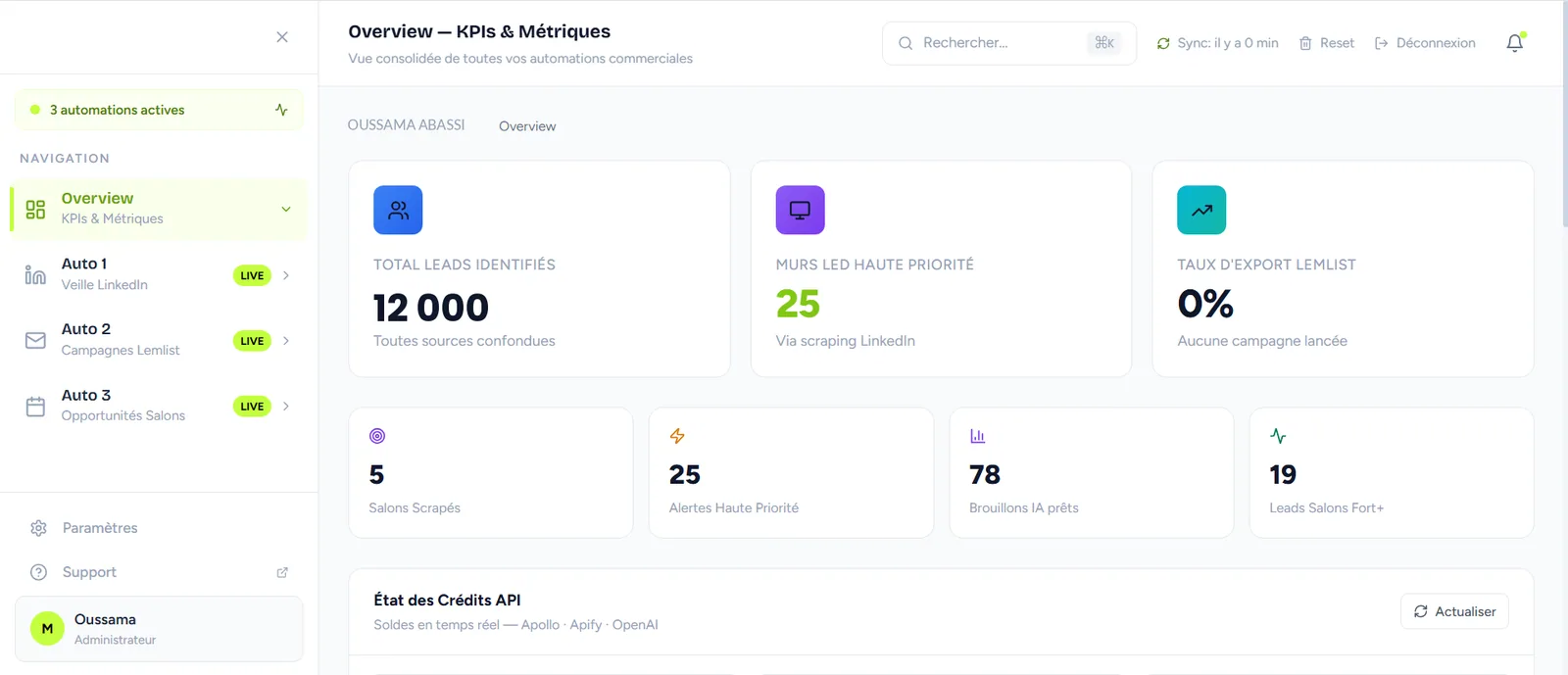Click the green M avatar for Oussama
Image resolution: width=1568 pixels, height=675 pixels.
pyautogui.click(x=47, y=629)
